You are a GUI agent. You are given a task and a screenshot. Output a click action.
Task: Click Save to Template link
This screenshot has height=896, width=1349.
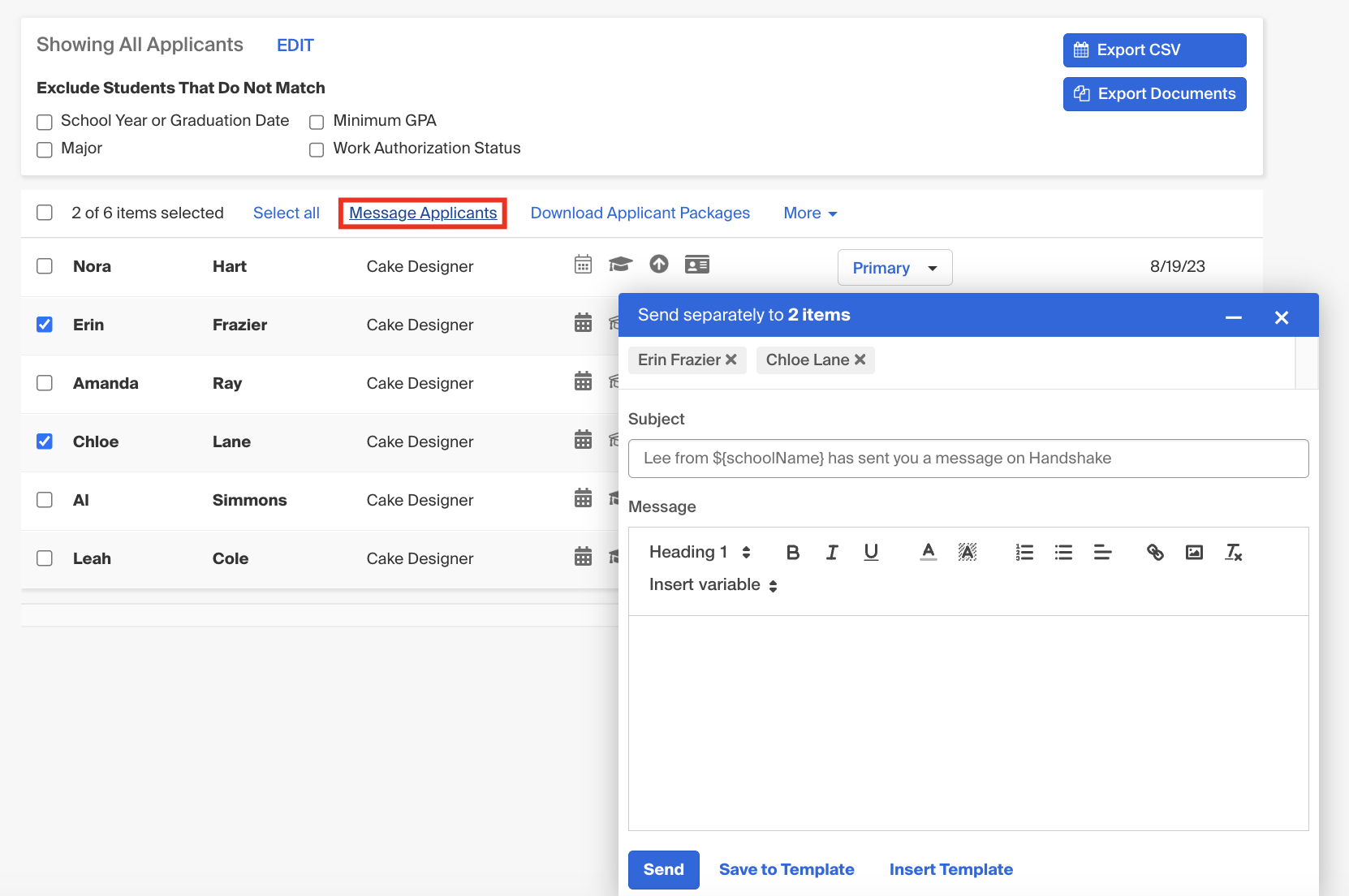click(786, 869)
